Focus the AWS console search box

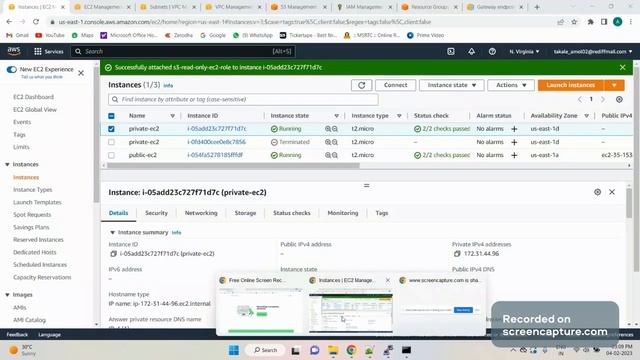pos(182,51)
